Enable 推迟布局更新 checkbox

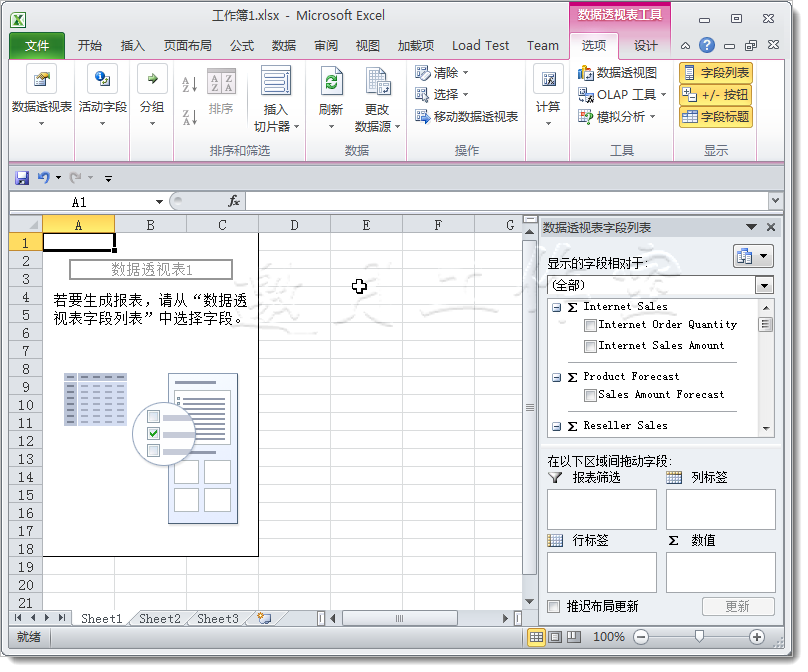[554, 606]
